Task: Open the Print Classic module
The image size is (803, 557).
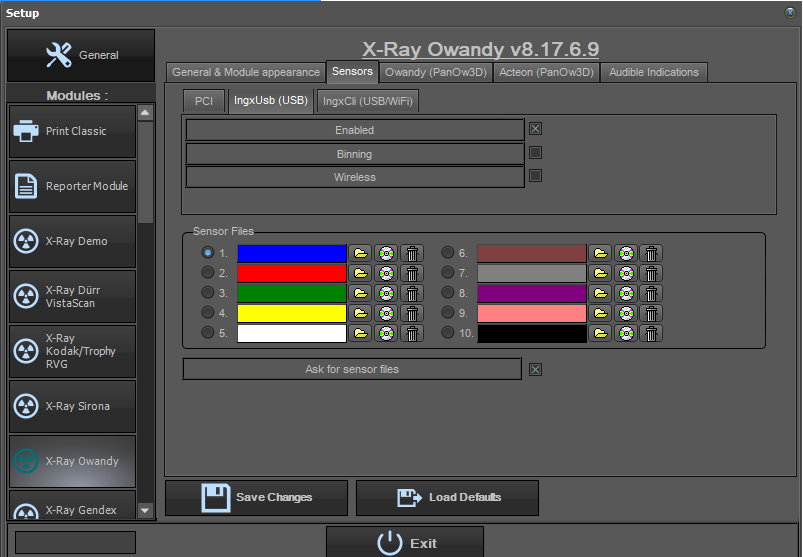Action: (72, 131)
